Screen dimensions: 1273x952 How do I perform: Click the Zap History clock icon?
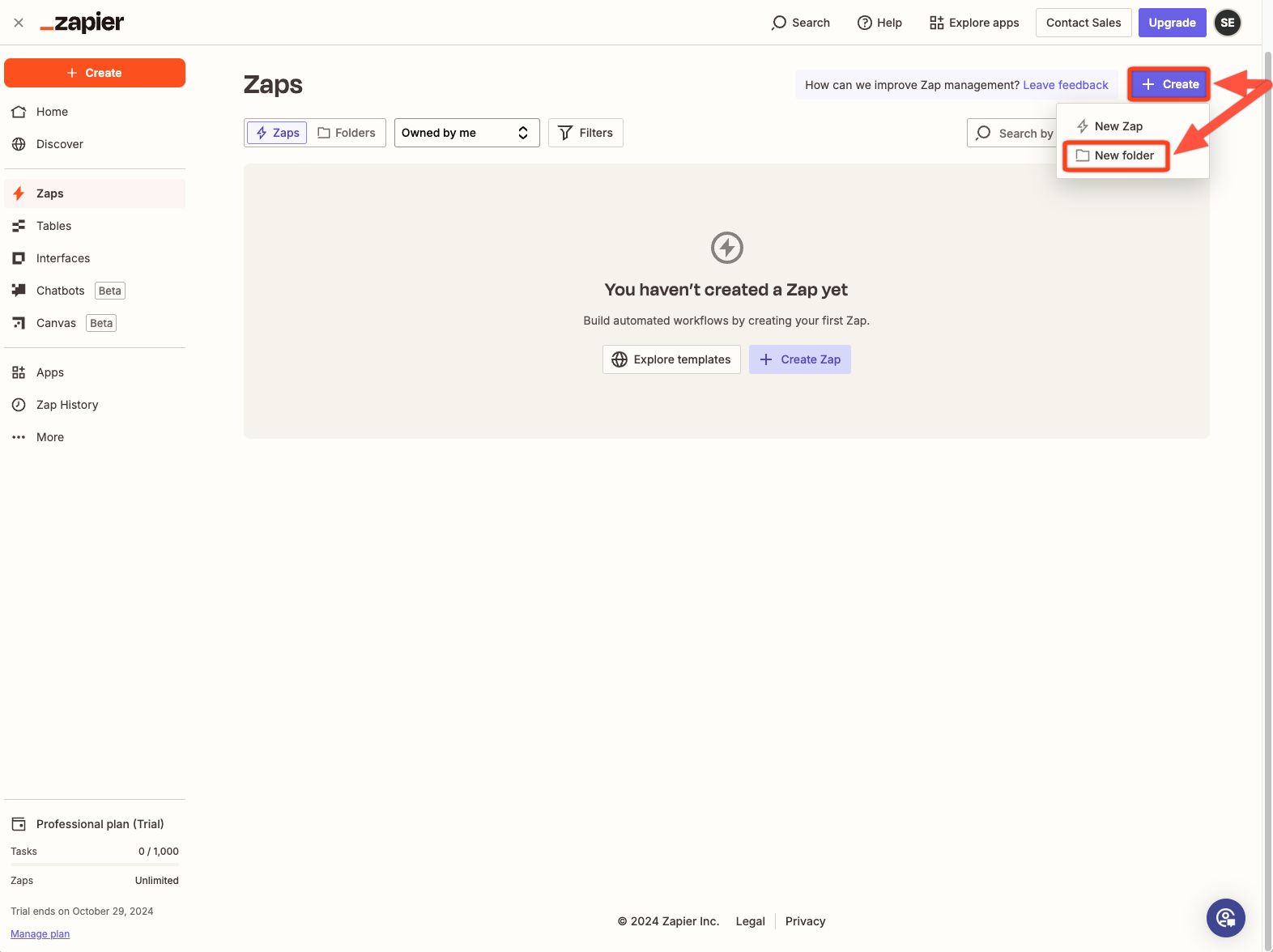click(19, 405)
